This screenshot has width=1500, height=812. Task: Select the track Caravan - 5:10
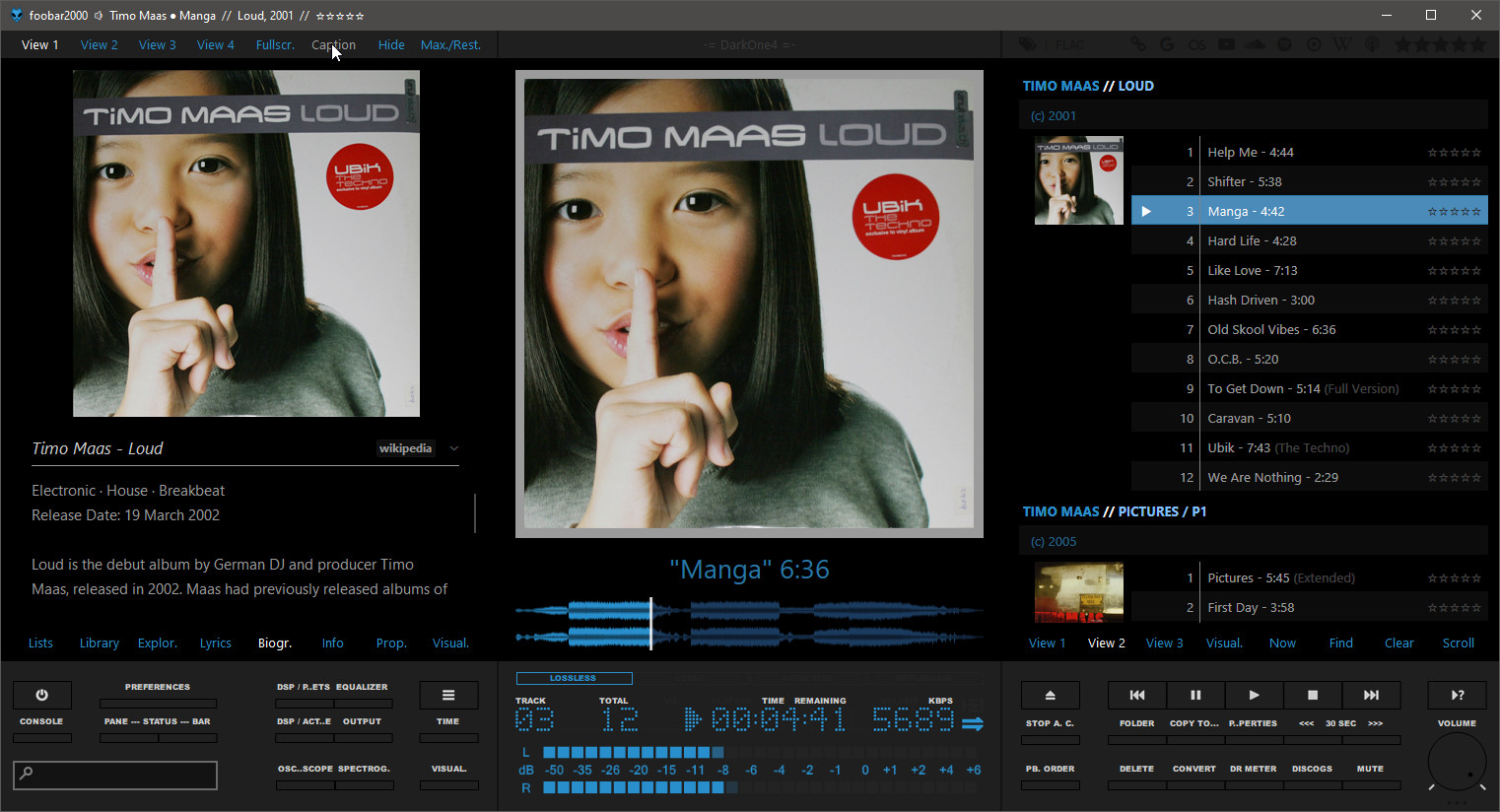coord(1310,418)
